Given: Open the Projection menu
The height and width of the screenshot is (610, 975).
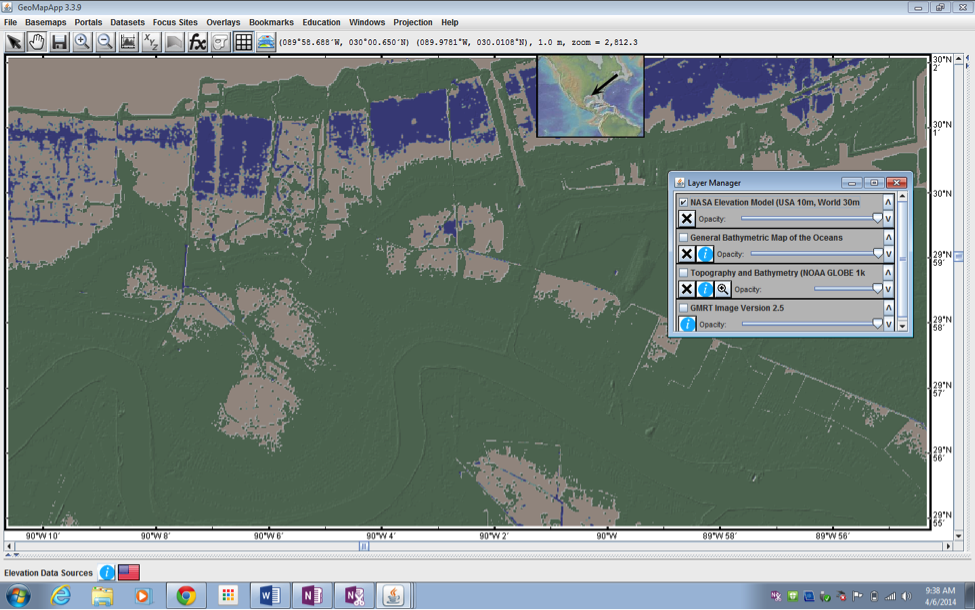Looking at the screenshot, I should [413, 21].
